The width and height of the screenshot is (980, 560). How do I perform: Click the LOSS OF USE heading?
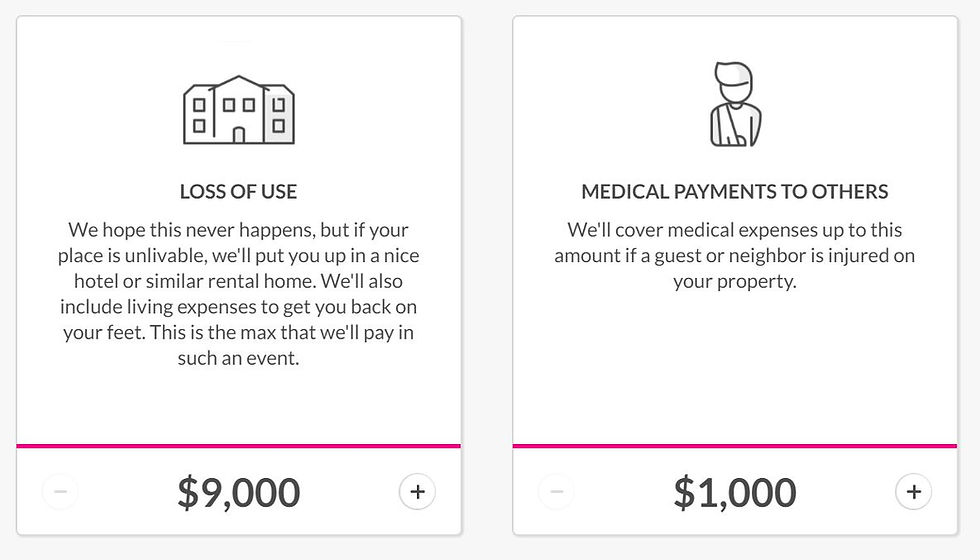[x=239, y=191]
